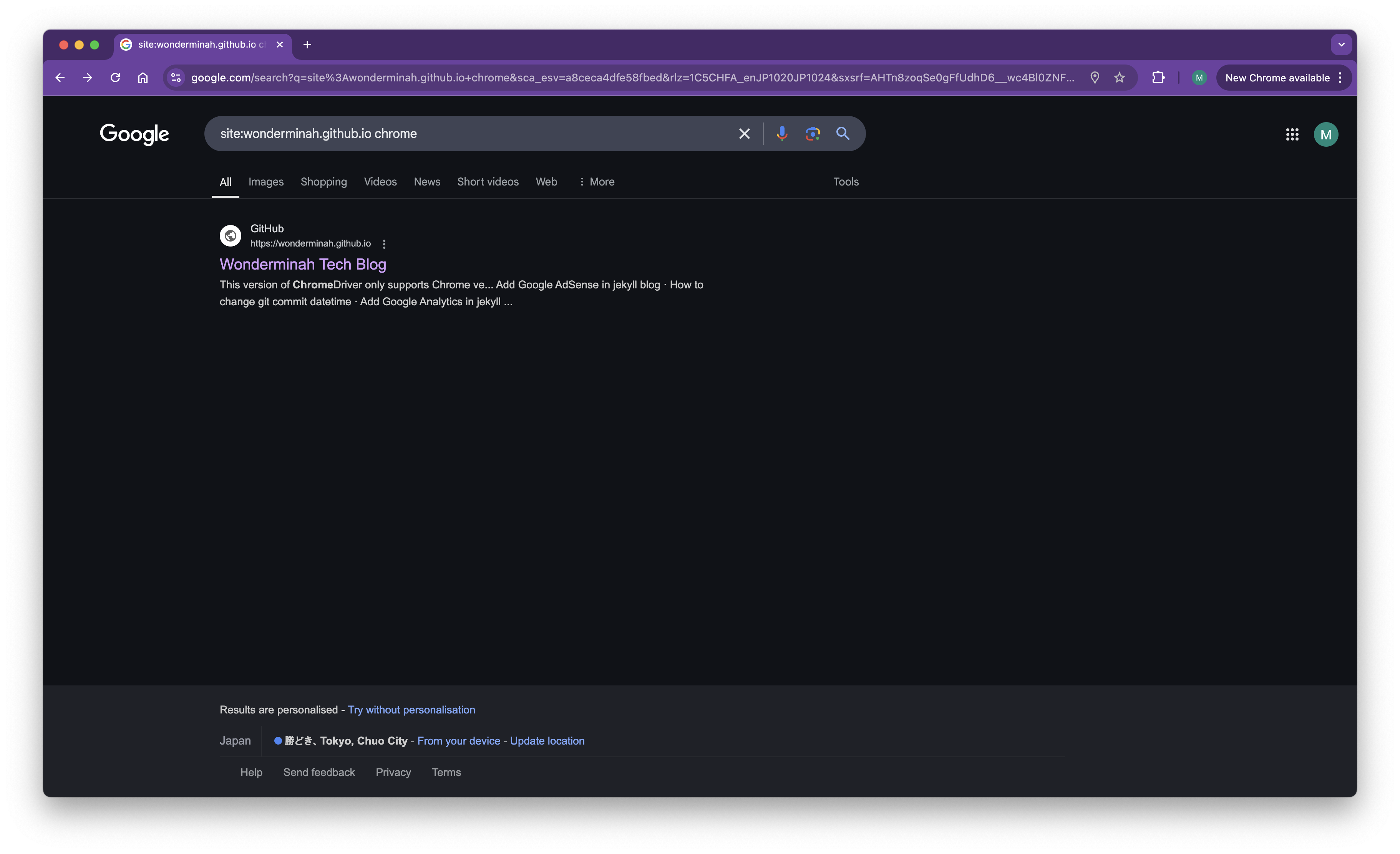View site information icon in address bar
The image size is (1400, 854).
coord(176,78)
